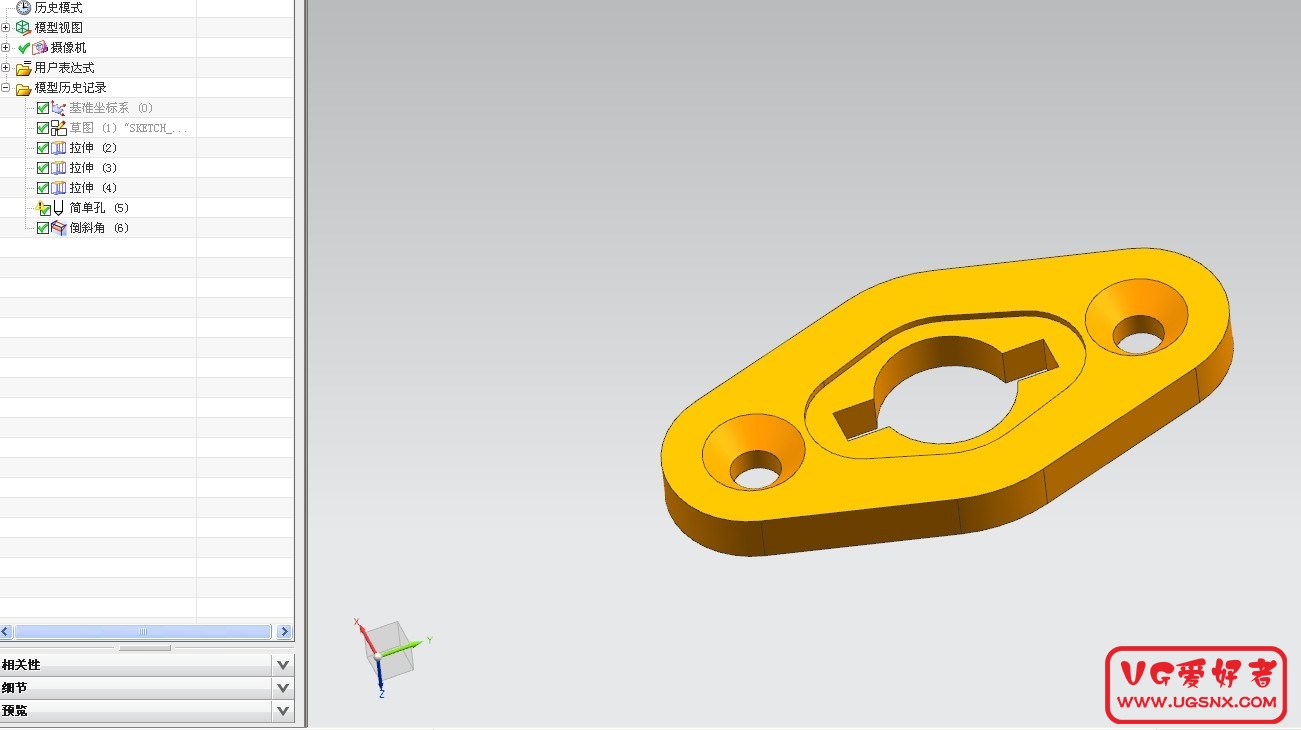Select the 历史模式 label

[x=59, y=7]
